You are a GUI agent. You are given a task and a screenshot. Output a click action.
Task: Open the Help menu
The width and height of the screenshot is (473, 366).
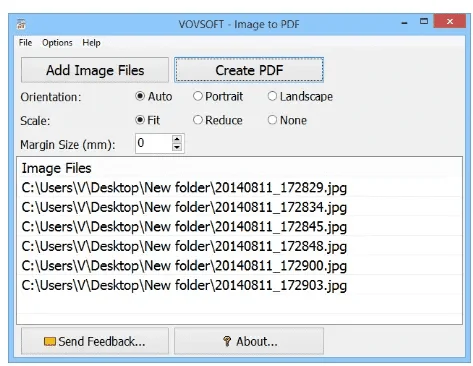tap(91, 43)
